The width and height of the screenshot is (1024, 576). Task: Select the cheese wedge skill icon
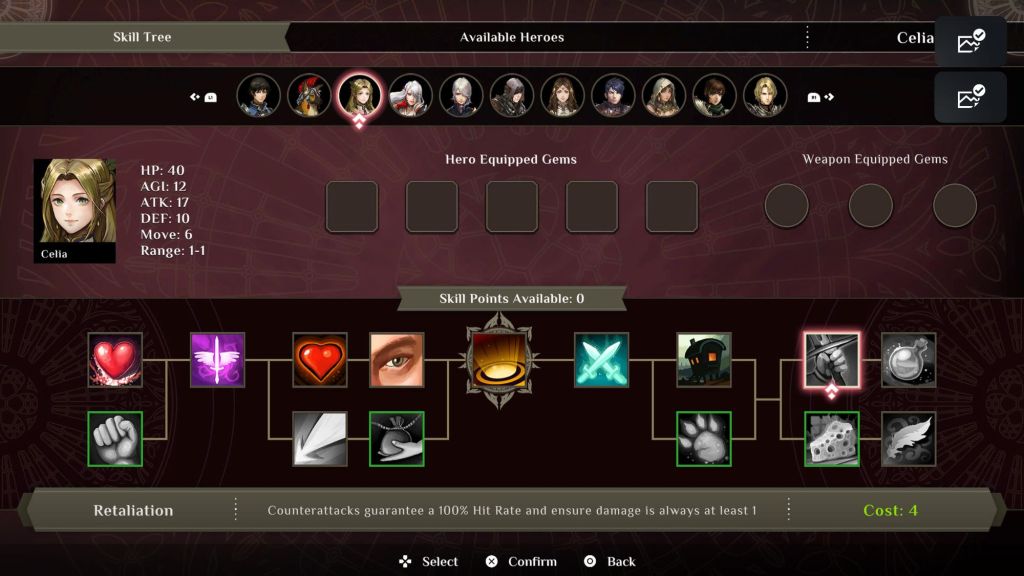pyautogui.click(x=831, y=439)
